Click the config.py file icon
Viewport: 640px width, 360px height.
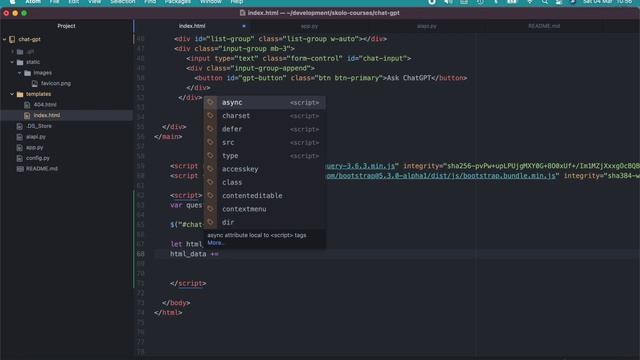20,158
